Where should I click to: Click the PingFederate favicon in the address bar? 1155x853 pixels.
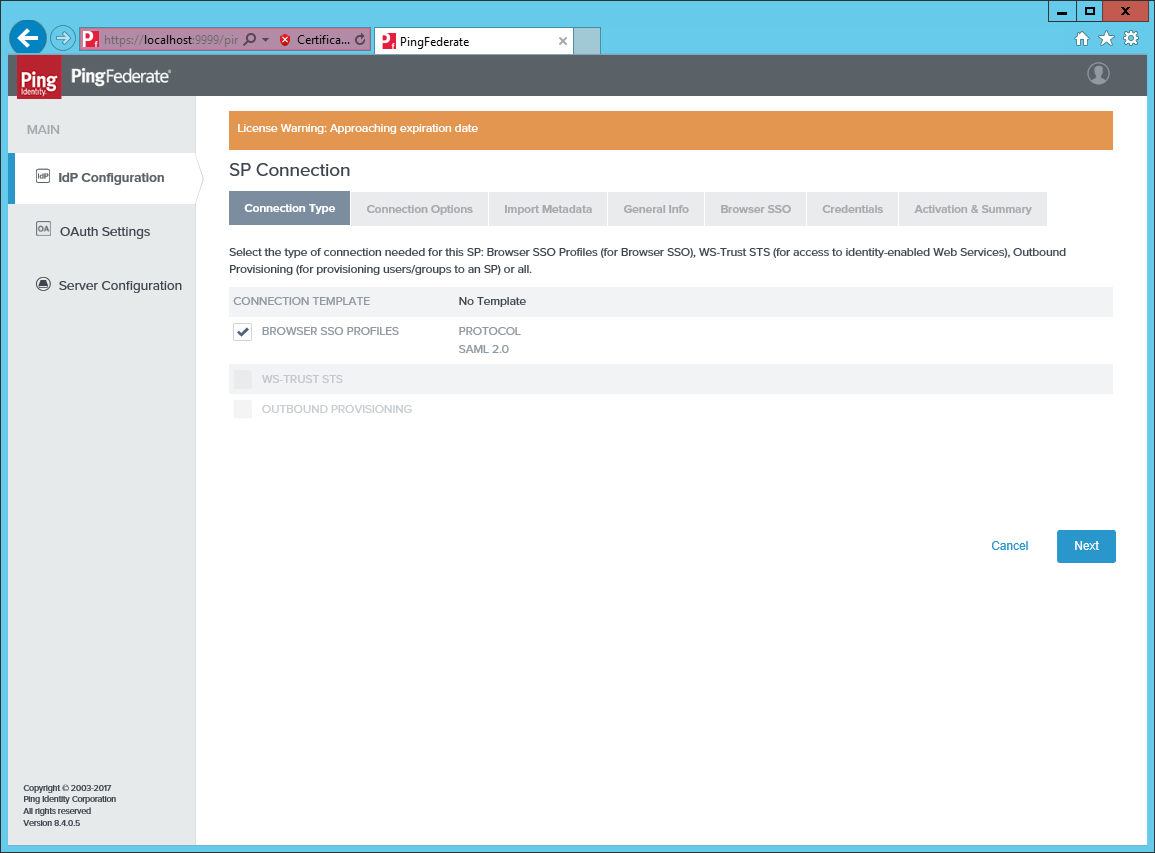pyautogui.click(x=90, y=39)
